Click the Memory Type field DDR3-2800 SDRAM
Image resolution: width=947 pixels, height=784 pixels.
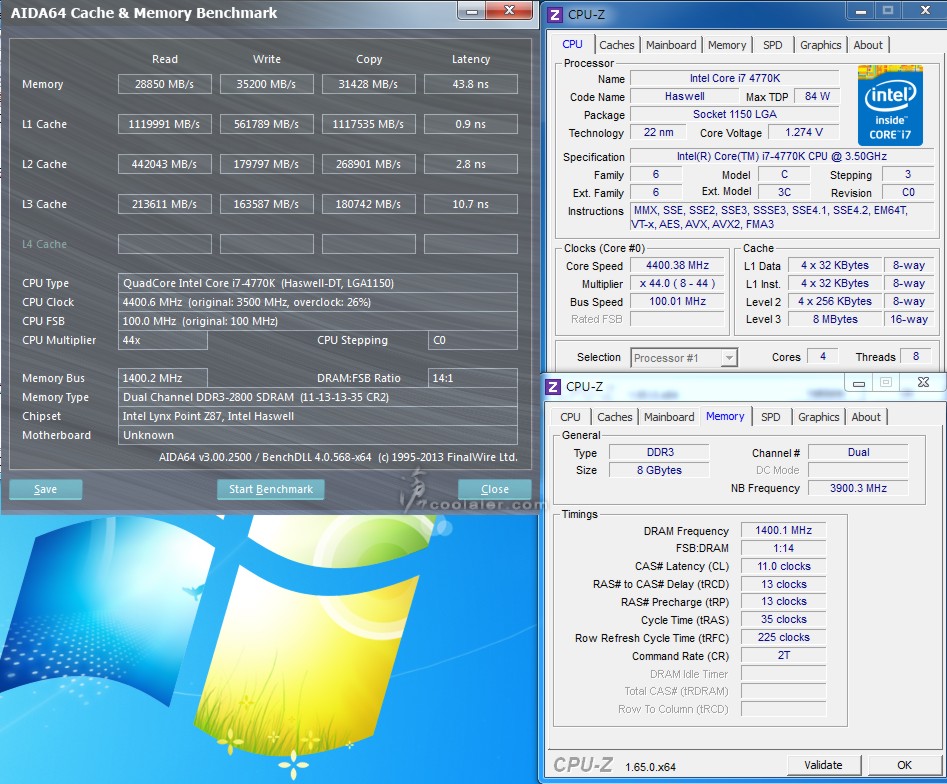coord(318,397)
